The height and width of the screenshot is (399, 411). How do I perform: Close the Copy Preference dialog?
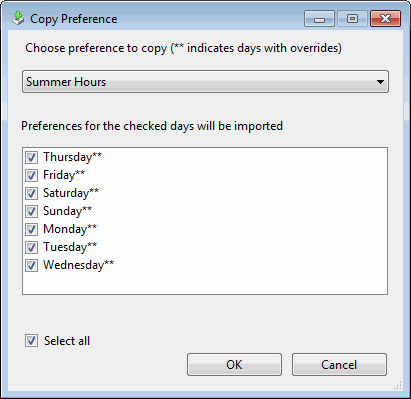click(x=385, y=19)
